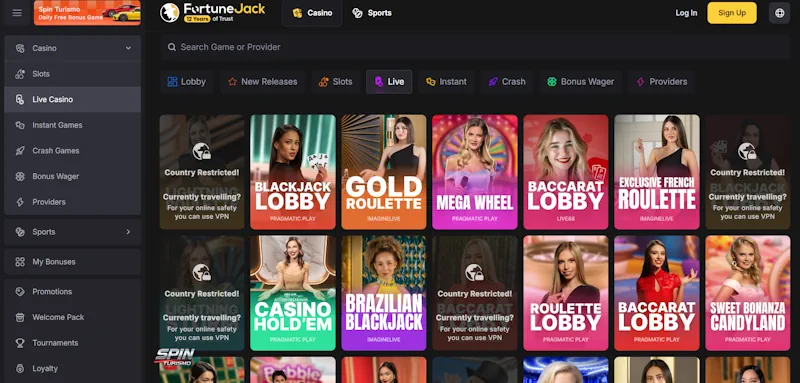Open the Mega Wheel game card
This screenshot has width=800, height=383.
(x=474, y=172)
